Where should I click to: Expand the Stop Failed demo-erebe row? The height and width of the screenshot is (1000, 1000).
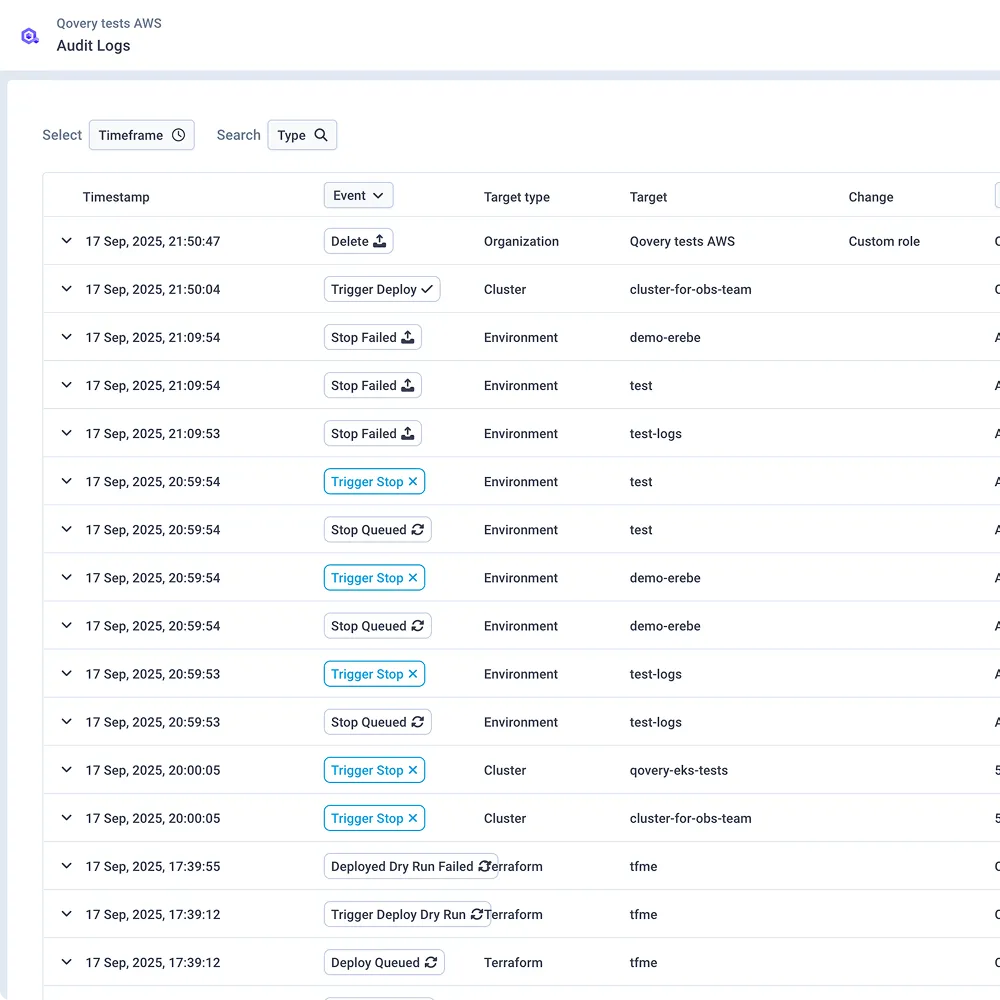(x=66, y=337)
